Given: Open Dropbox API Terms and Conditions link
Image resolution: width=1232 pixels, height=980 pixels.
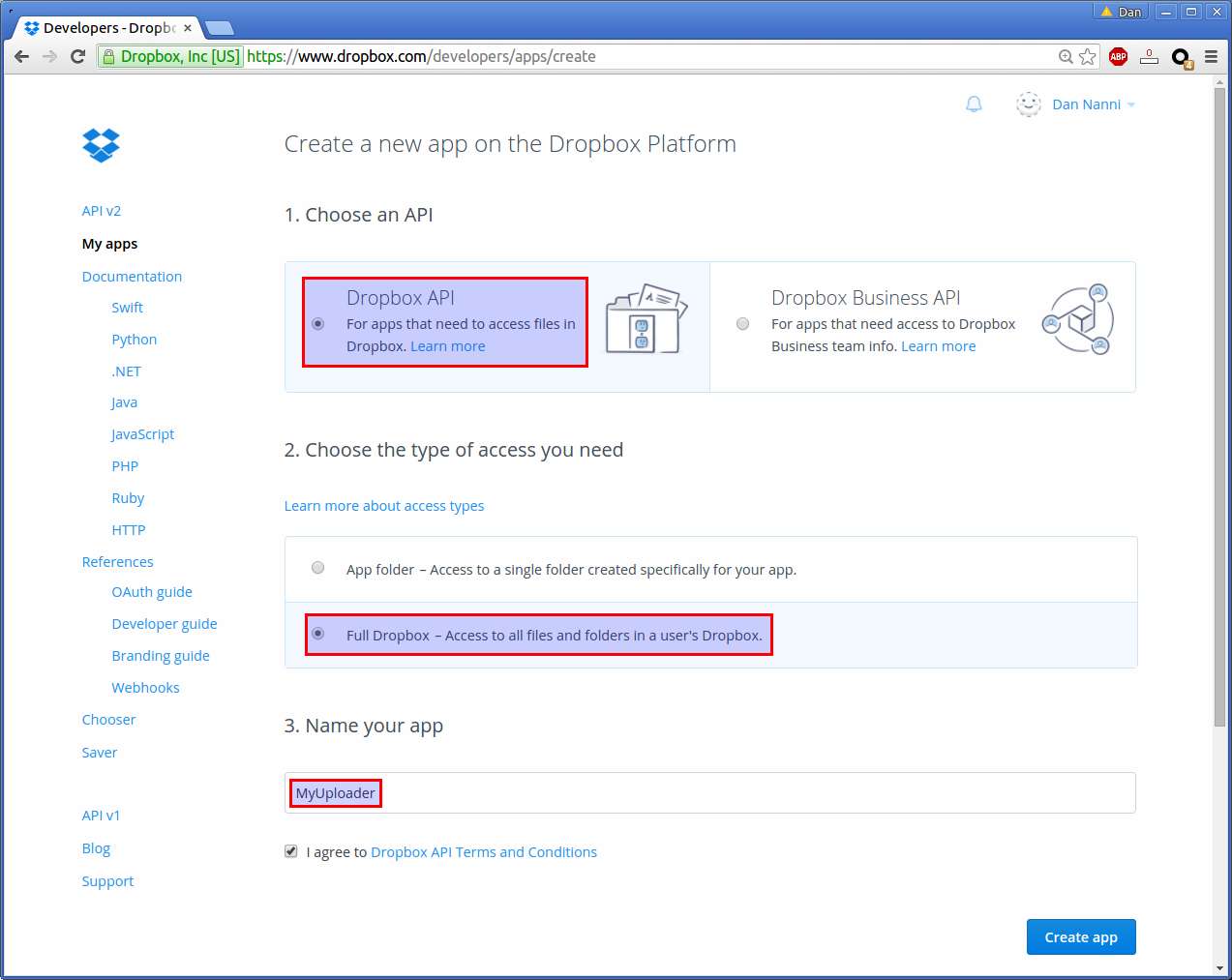Looking at the screenshot, I should point(484,852).
